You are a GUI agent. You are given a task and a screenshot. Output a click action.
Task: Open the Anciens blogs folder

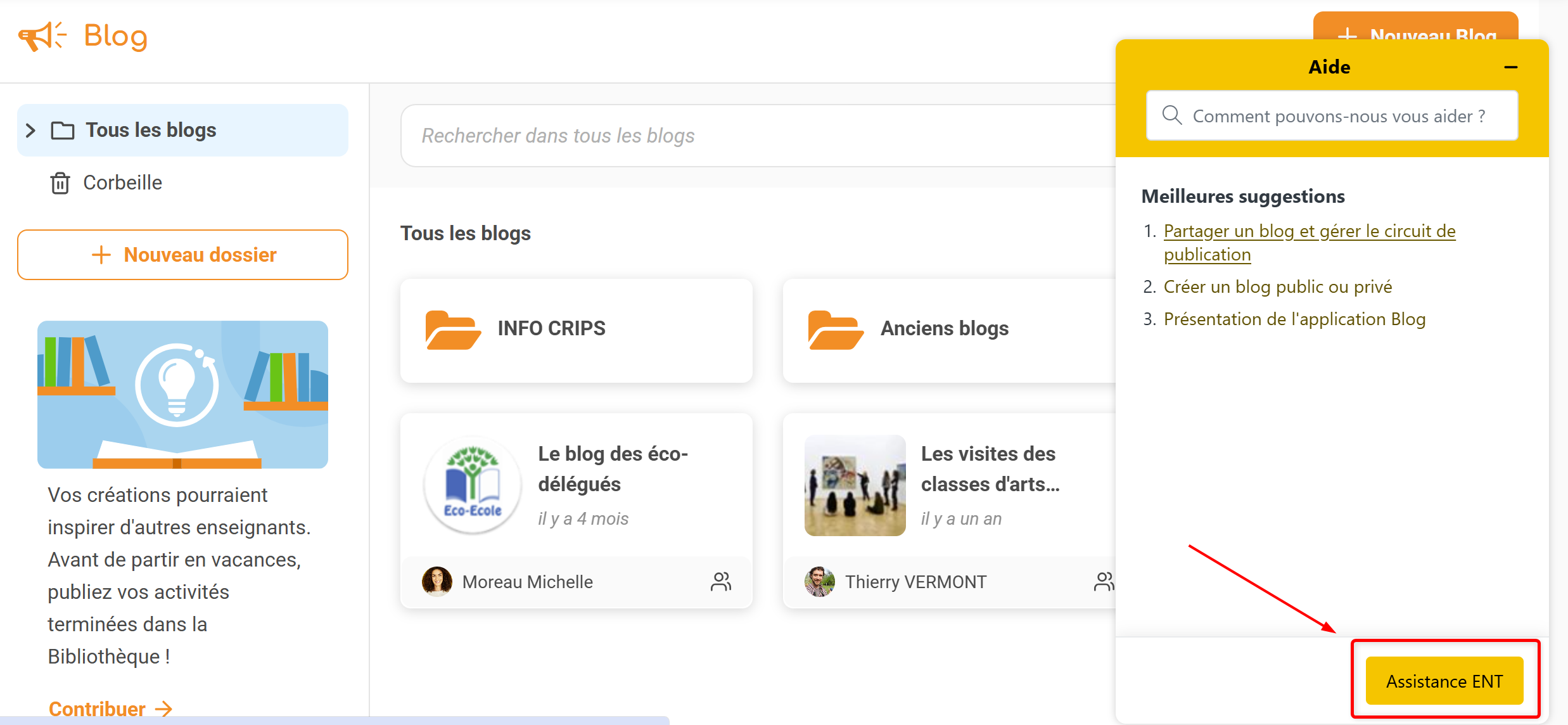pyautogui.click(x=944, y=330)
